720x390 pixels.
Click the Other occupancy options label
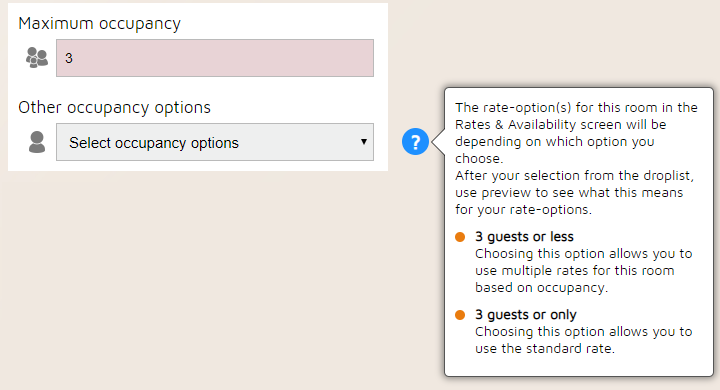114,107
